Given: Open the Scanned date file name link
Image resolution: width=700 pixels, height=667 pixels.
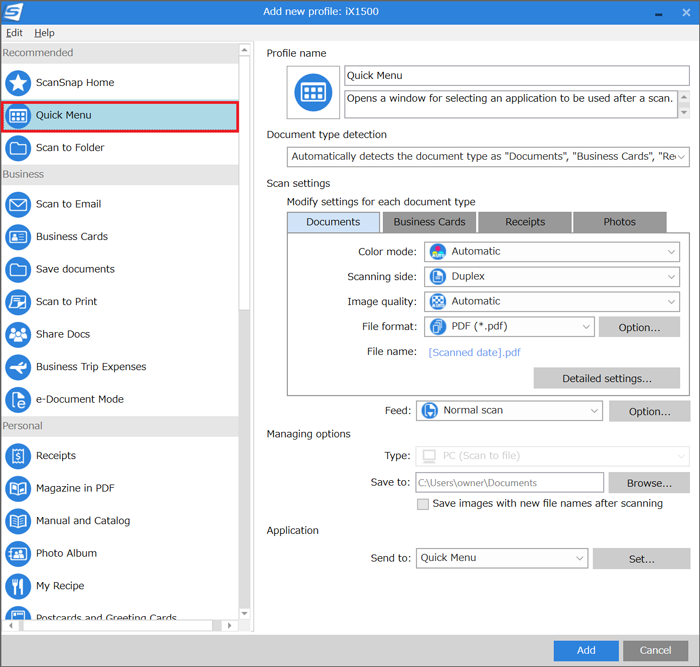Looking at the screenshot, I should click(x=474, y=353).
